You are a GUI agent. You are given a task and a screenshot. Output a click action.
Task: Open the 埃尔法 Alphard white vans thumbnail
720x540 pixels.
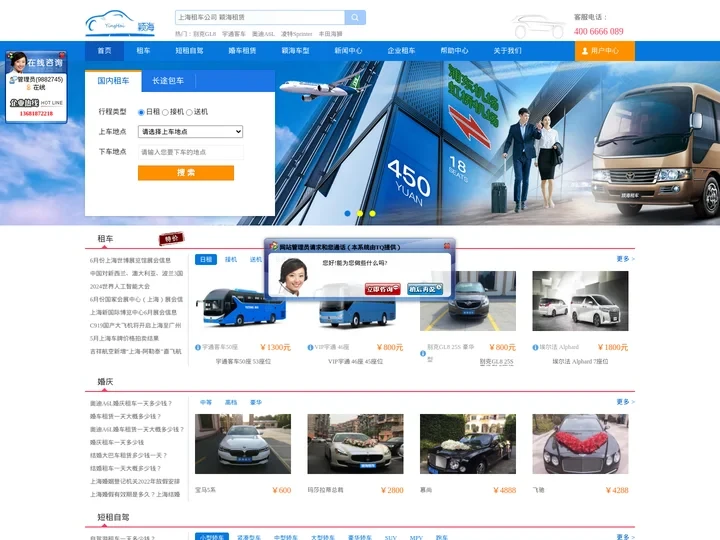[x=580, y=301]
